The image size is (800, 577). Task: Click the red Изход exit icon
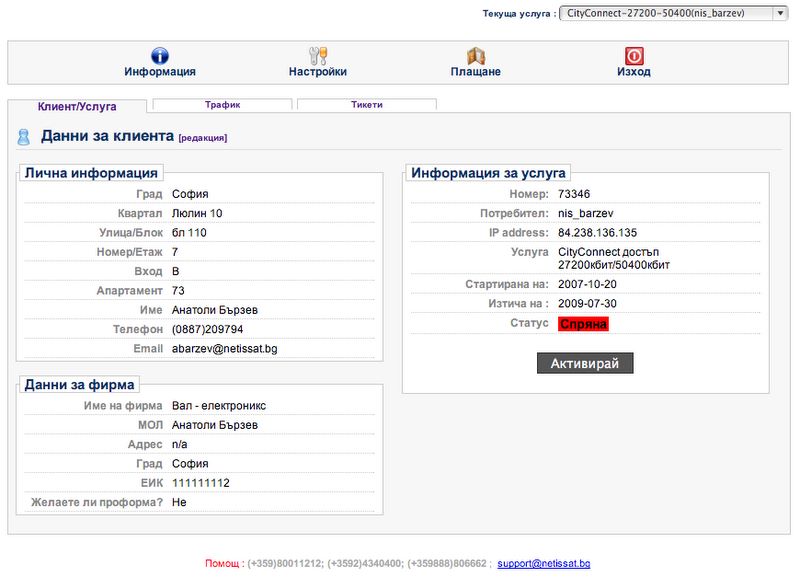point(634,56)
